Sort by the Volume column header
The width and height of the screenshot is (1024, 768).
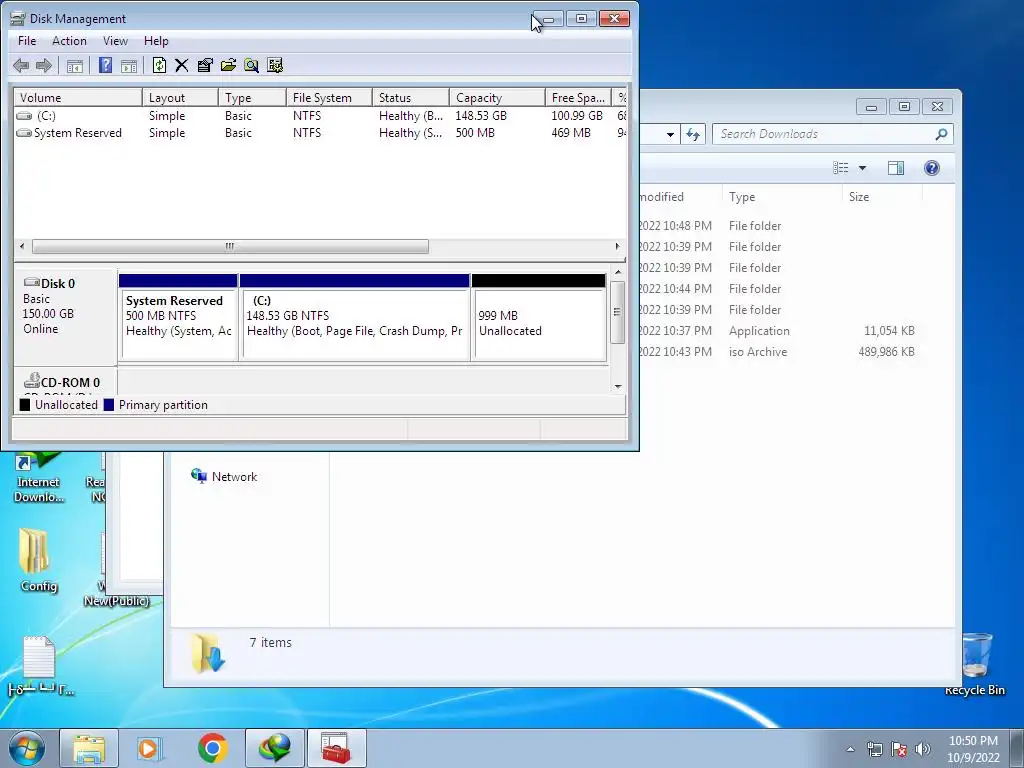click(78, 97)
